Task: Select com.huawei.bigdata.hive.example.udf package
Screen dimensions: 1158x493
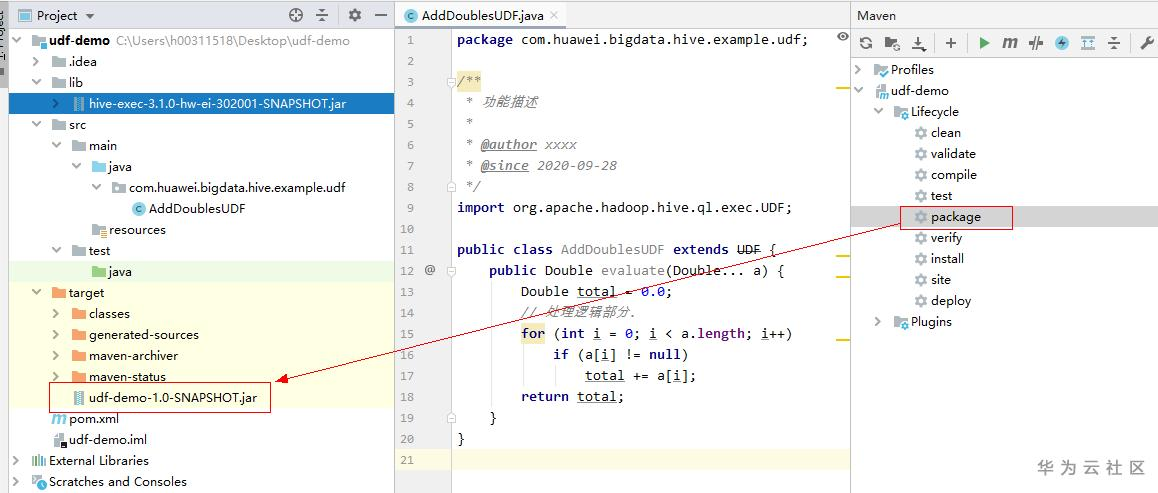Action: coord(228,187)
